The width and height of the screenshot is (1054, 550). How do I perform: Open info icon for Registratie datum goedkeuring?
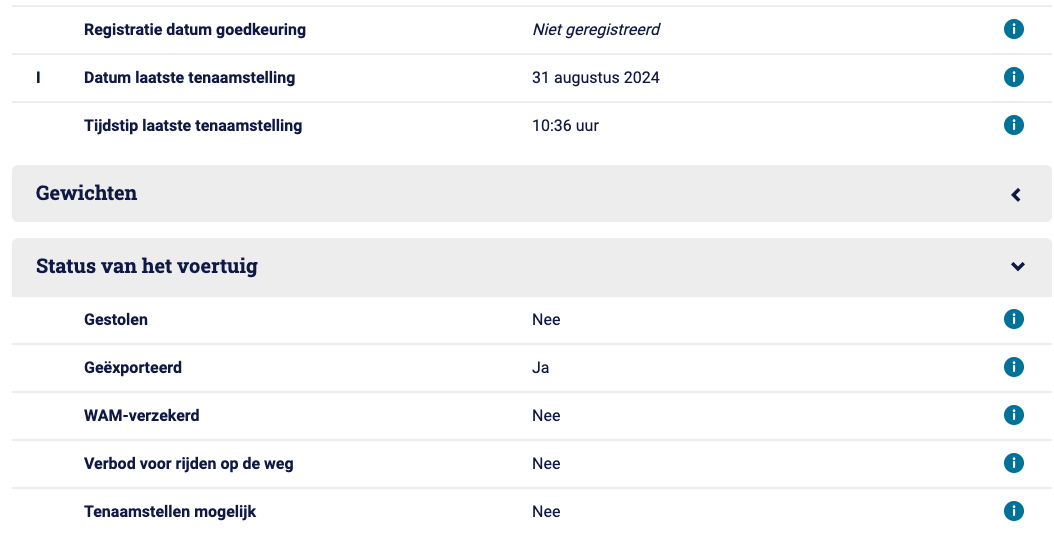tap(1014, 29)
